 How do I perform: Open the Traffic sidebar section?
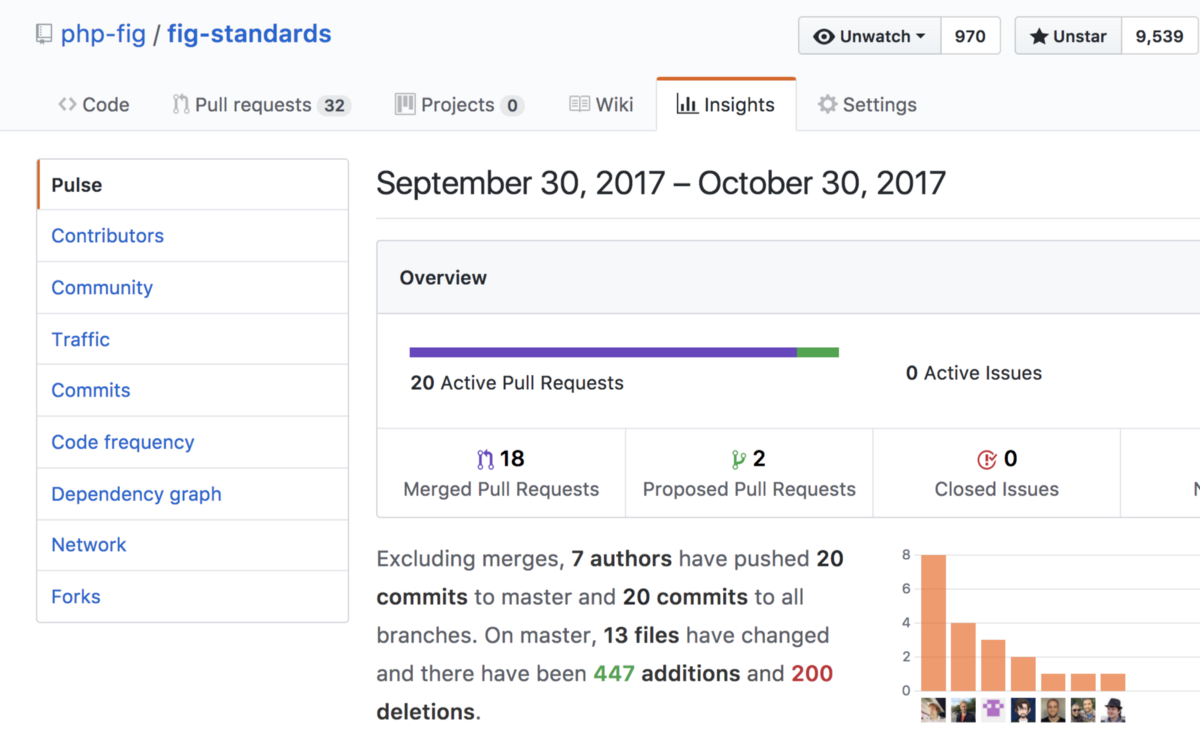coord(80,339)
